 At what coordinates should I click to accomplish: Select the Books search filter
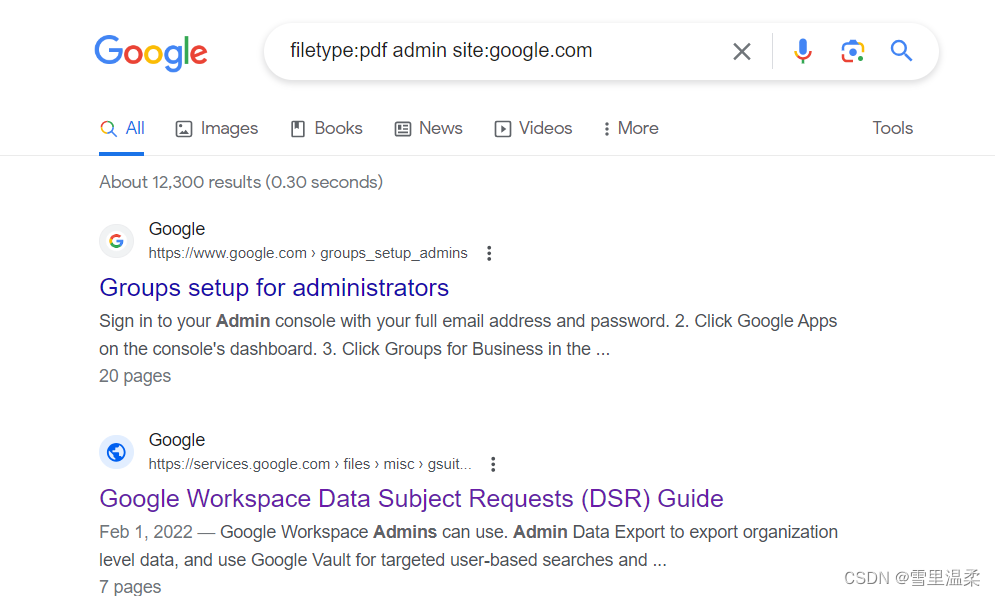(326, 128)
